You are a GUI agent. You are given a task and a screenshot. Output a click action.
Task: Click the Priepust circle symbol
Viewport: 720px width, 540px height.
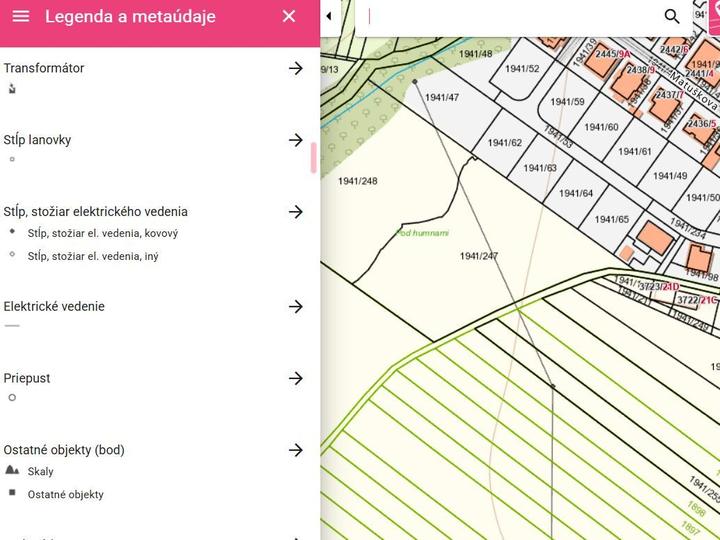click(12, 398)
